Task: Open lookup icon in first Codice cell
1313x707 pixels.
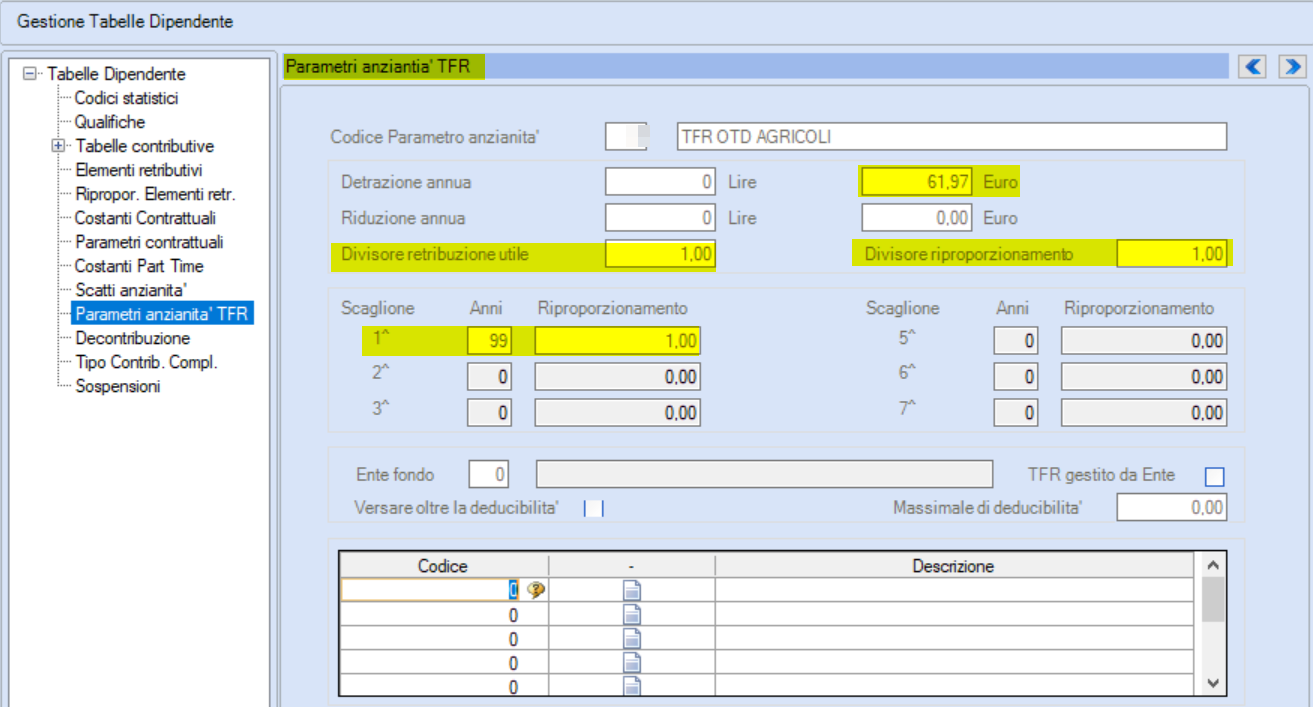Action: click(536, 590)
